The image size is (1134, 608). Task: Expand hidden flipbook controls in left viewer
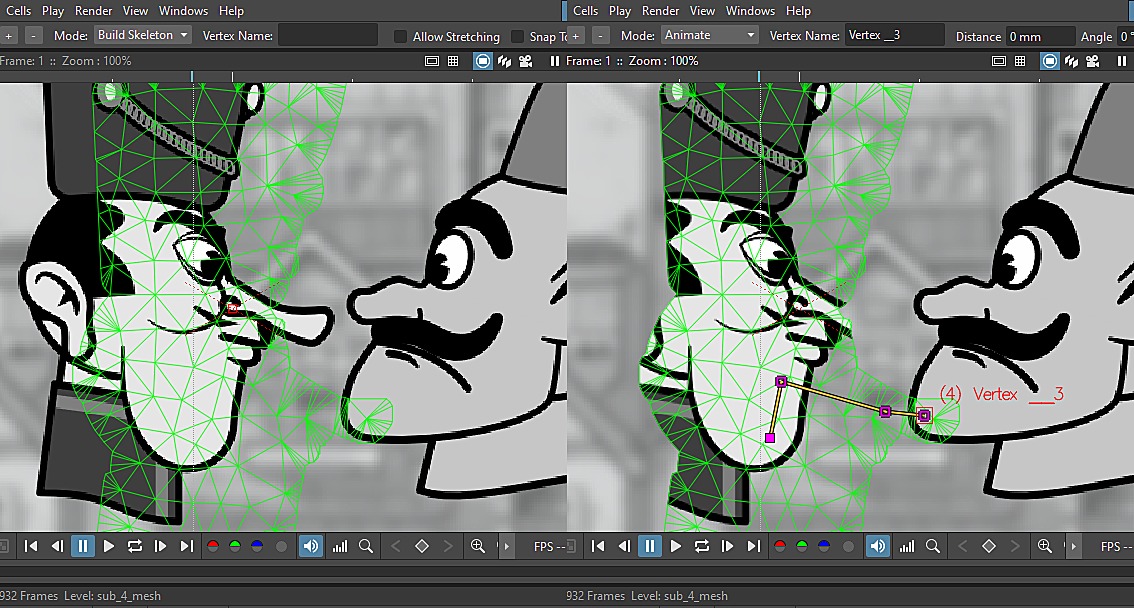click(x=506, y=547)
